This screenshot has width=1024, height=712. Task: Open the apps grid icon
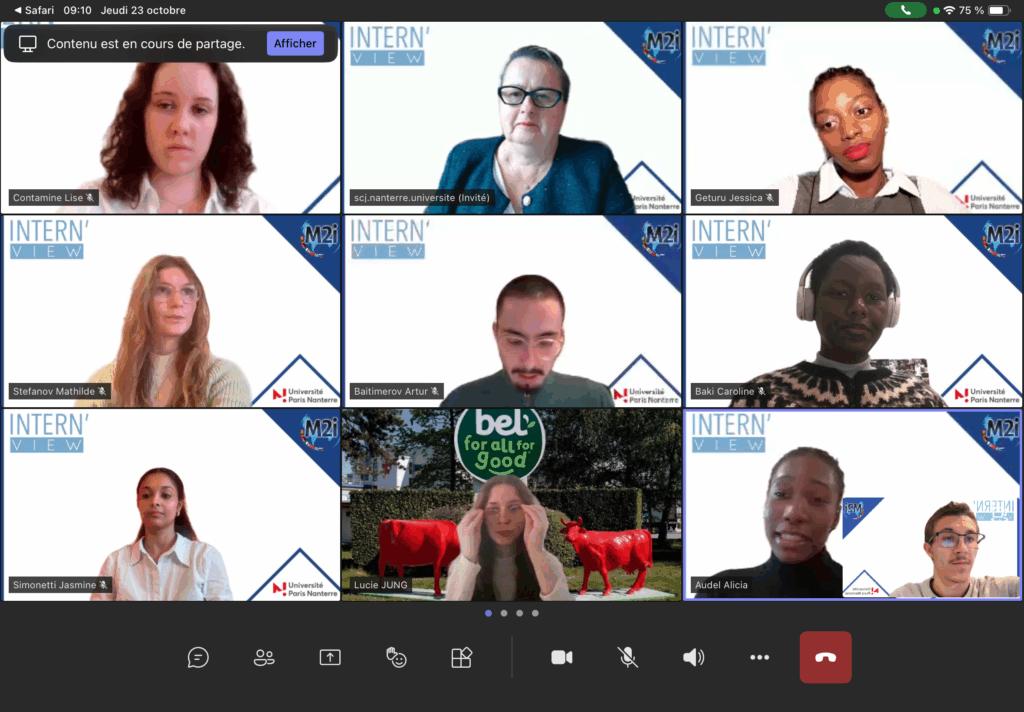pyautogui.click(x=461, y=657)
